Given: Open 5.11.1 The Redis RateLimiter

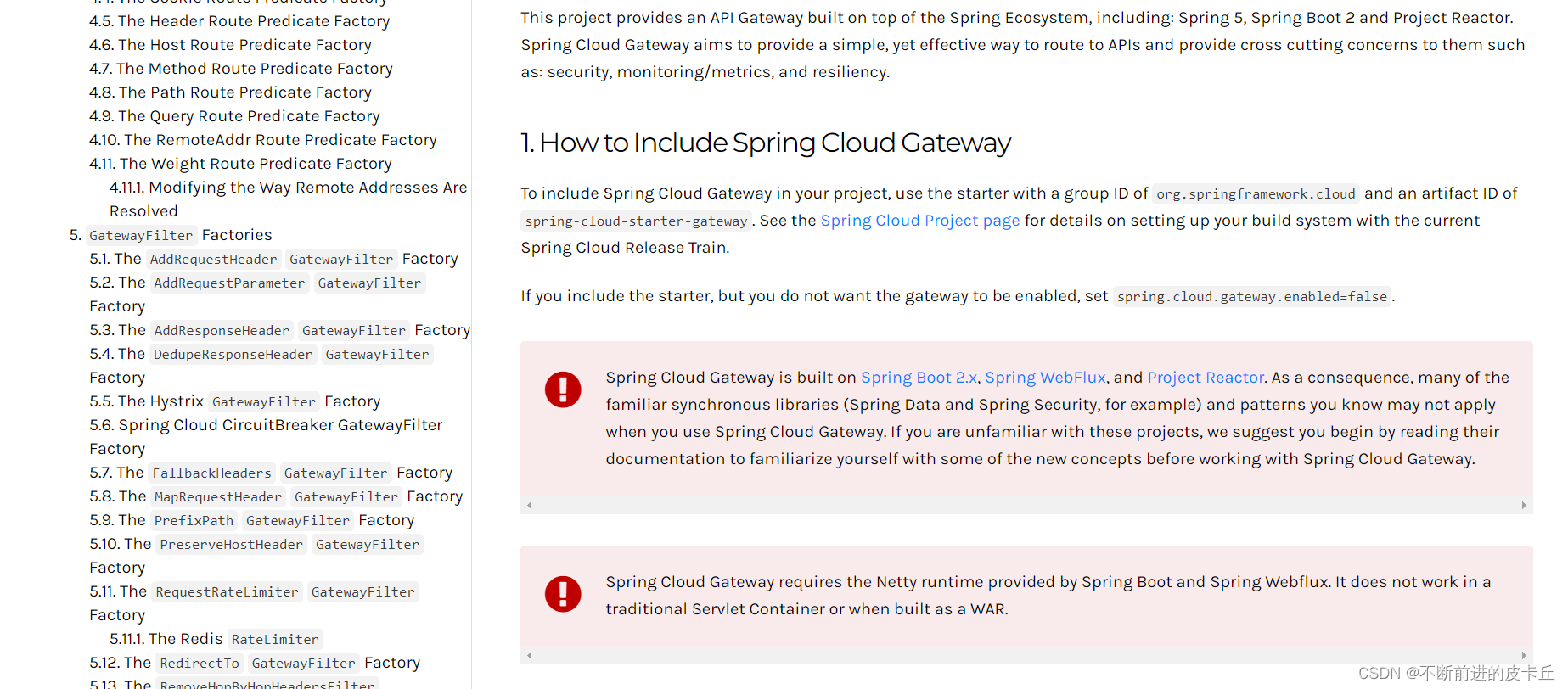Looking at the screenshot, I should pos(216,639).
